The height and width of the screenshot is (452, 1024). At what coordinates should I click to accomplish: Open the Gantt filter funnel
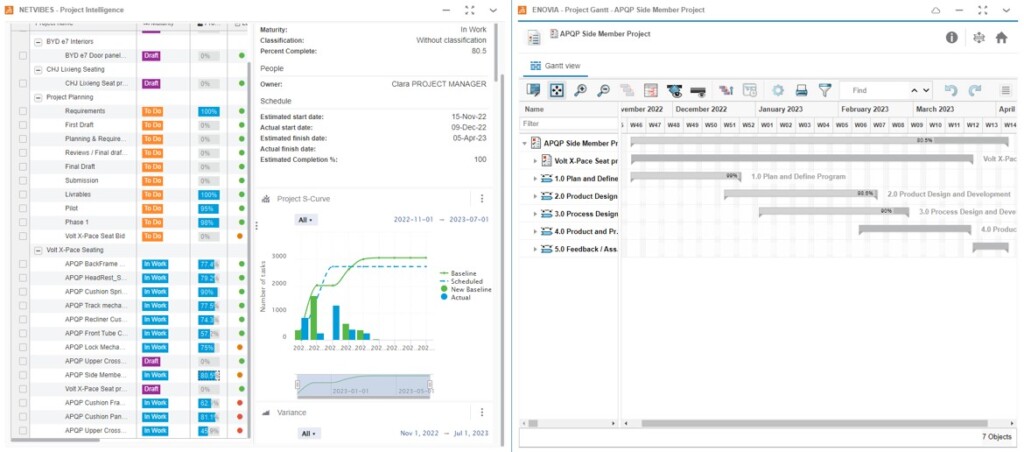coord(825,90)
